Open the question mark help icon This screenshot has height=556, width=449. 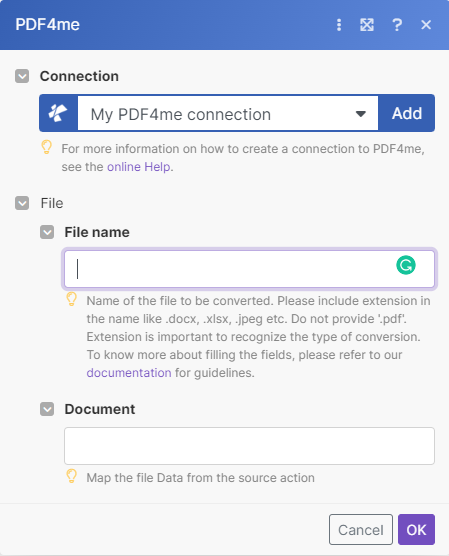[397, 25]
